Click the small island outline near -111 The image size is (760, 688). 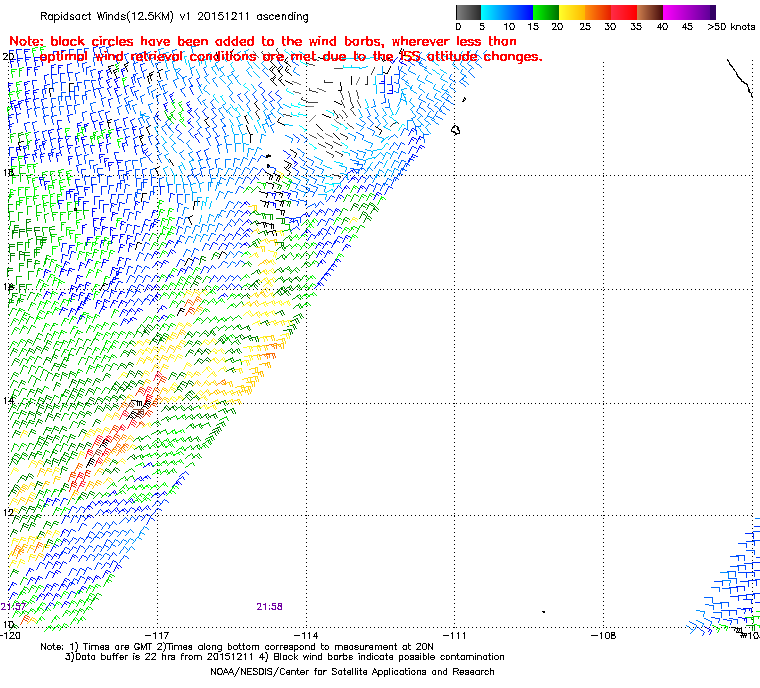[455, 130]
